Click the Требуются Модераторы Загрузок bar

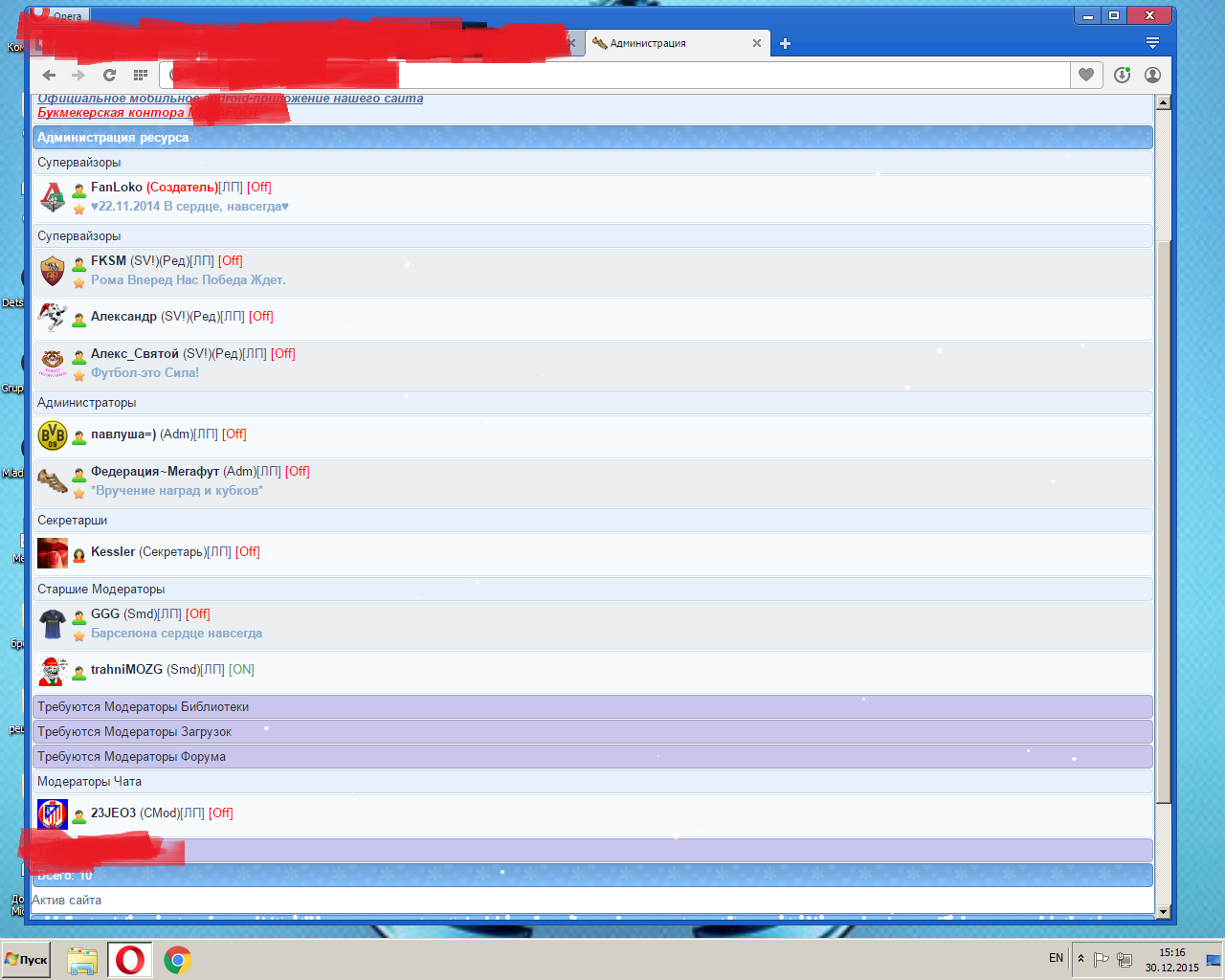592,732
